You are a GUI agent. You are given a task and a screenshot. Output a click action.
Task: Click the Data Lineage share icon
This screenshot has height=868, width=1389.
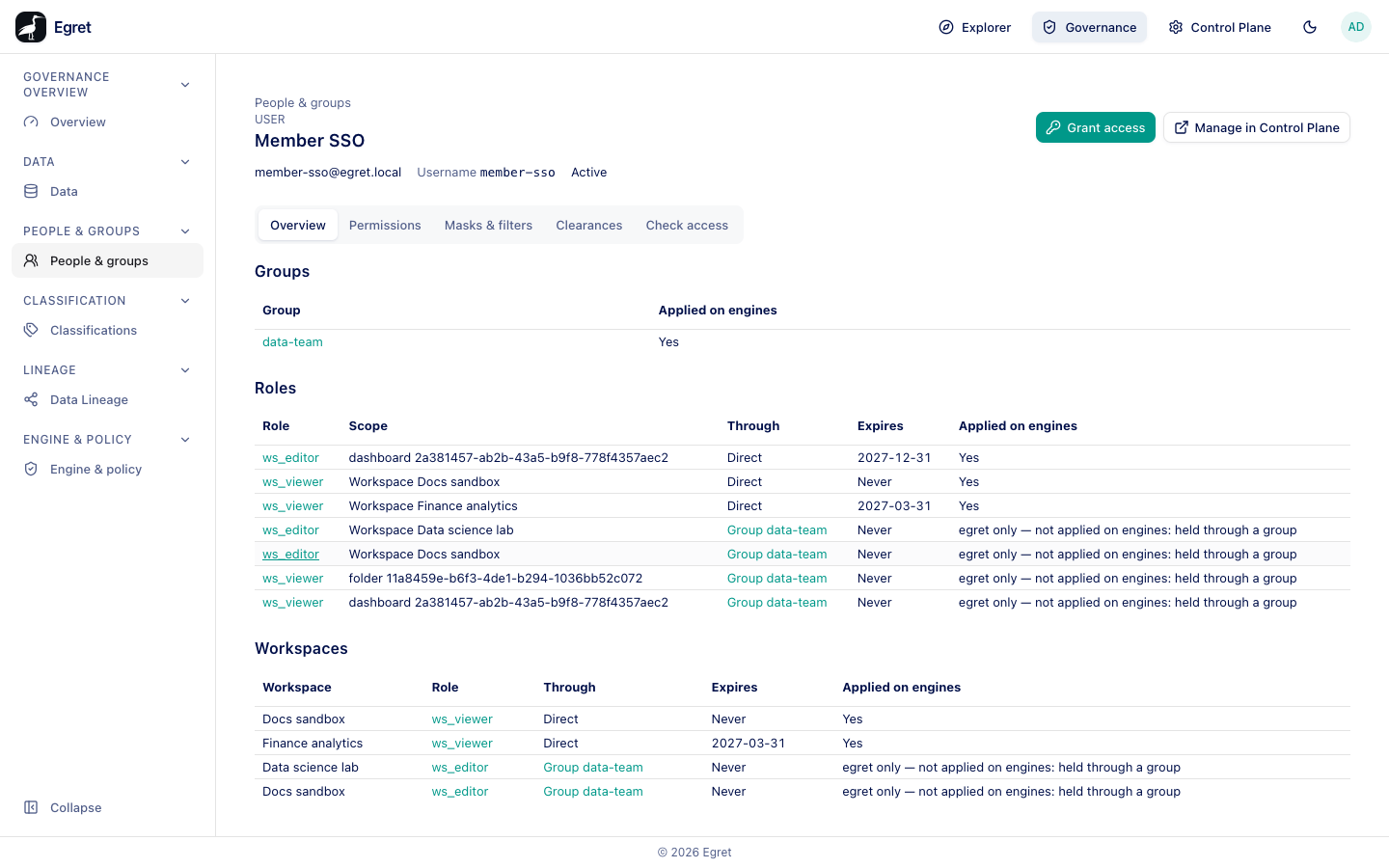click(31, 400)
